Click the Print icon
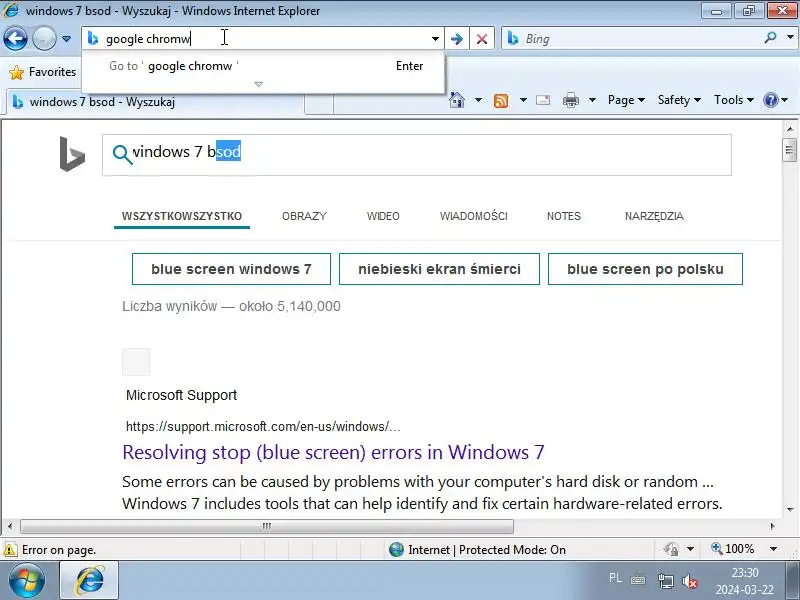Screen dimensions: 800x600 (570, 101)
